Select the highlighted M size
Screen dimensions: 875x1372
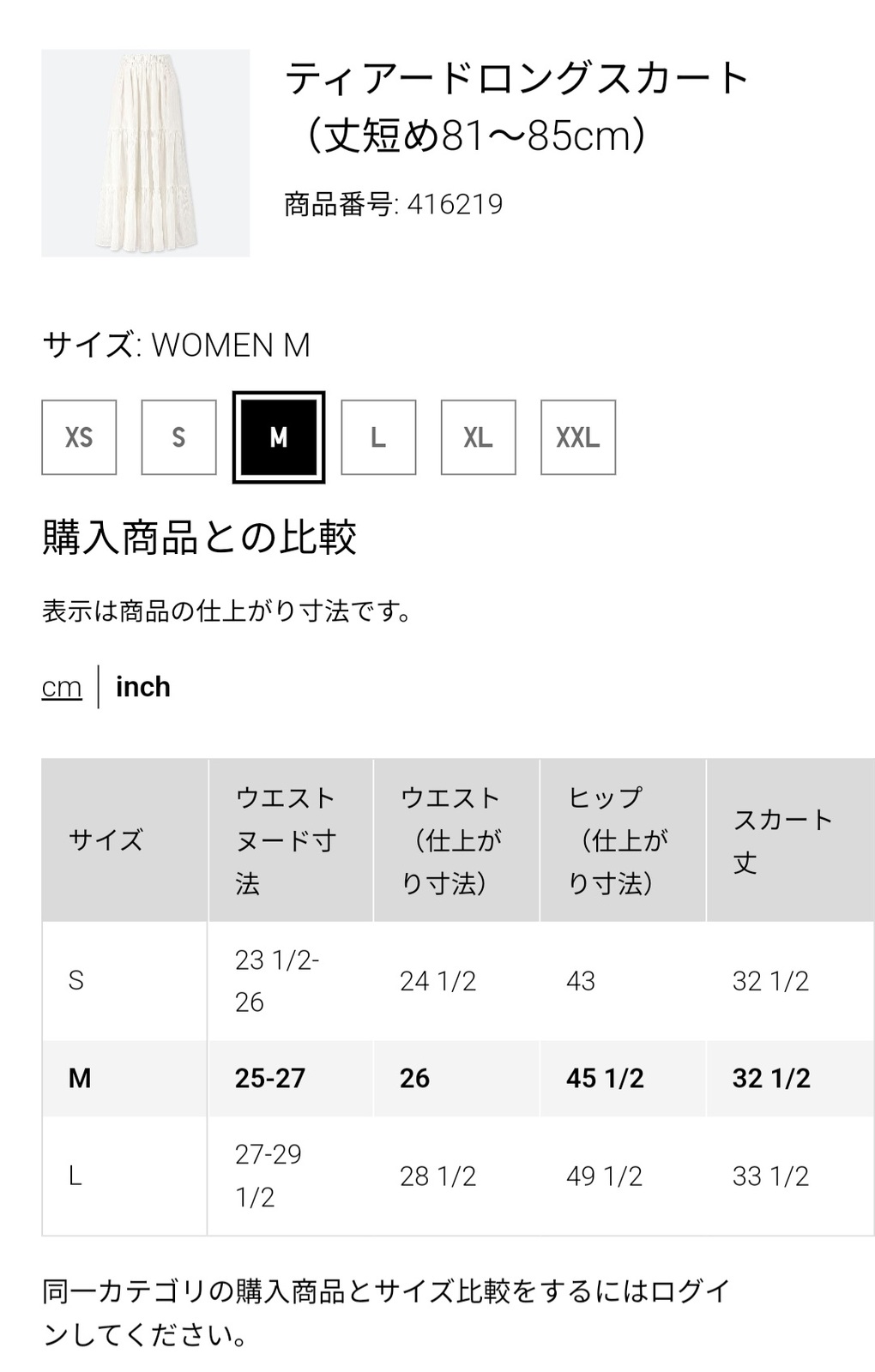coord(279,437)
